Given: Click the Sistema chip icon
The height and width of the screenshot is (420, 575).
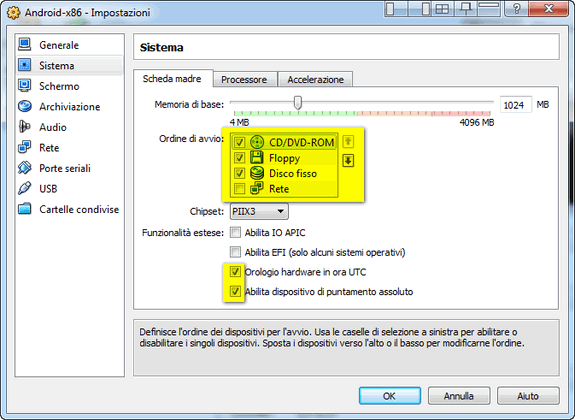Looking at the screenshot, I should 25,65.
